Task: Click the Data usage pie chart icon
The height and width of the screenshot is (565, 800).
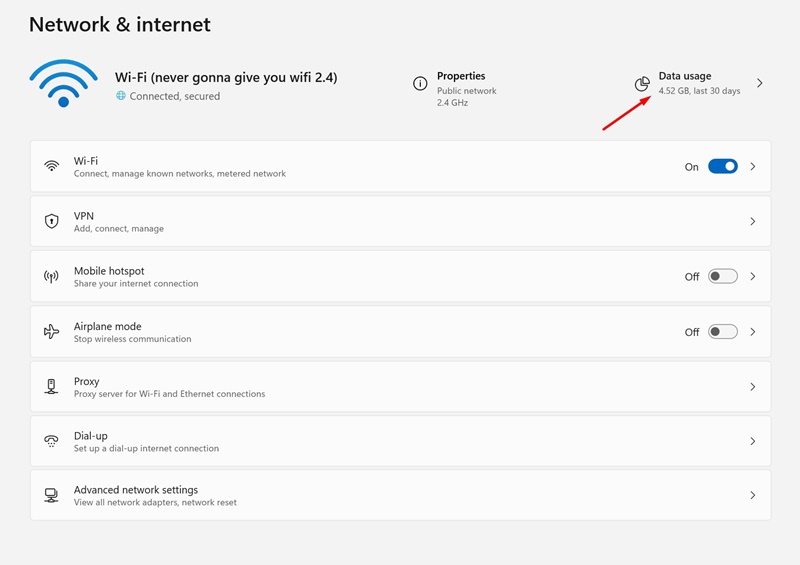Action: click(x=642, y=84)
